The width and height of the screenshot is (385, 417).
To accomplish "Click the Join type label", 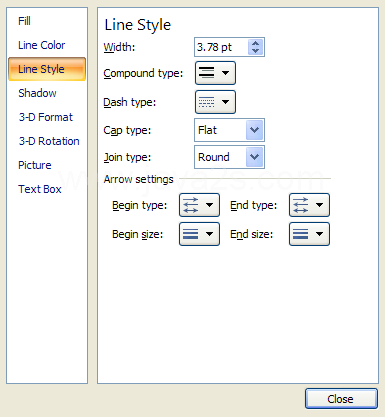I will coord(127,157).
